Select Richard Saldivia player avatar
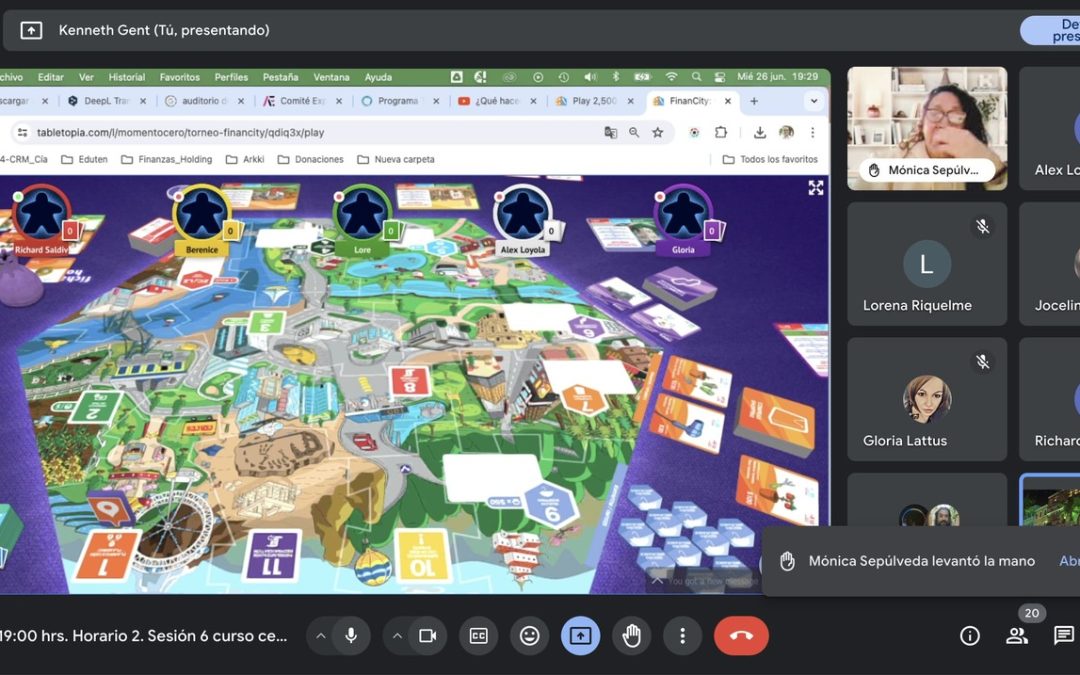The width and height of the screenshot is (1080, 675). coord(41,214)
